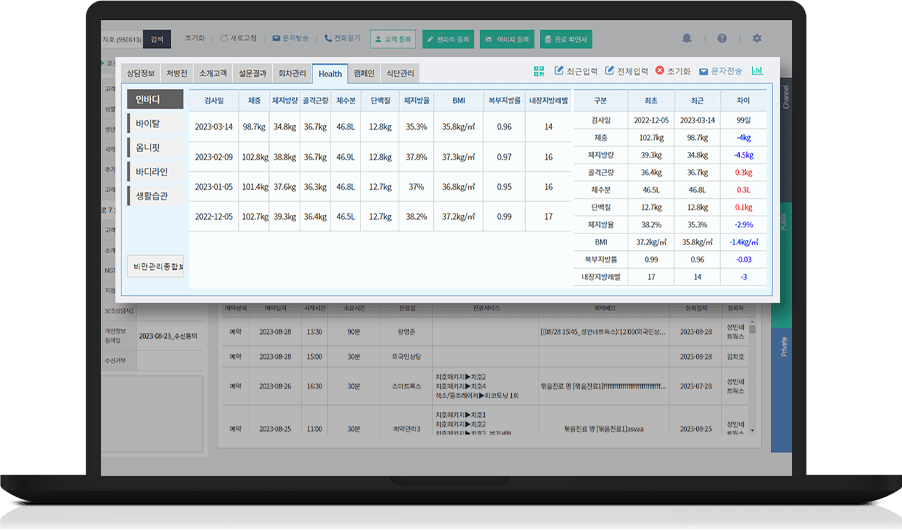The height and width of the screenshot is (531, 902).
Task: Open the notification bell in top bar
Action: click(686, 38)
